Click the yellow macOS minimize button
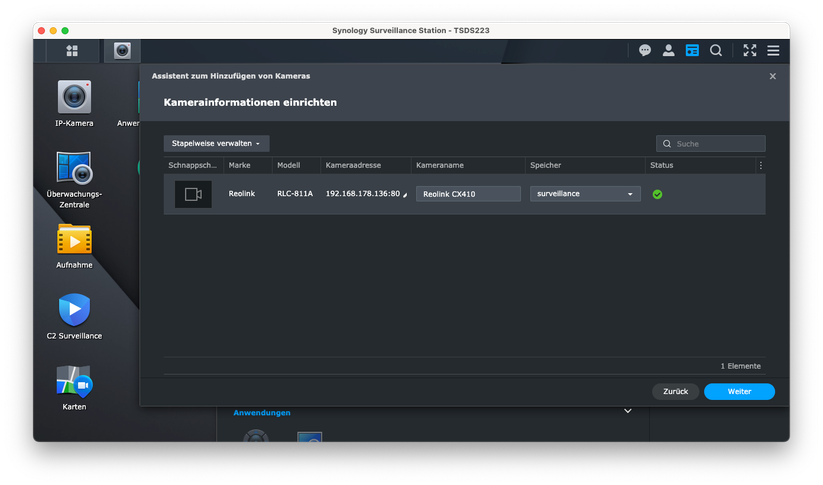 (53, 30)
